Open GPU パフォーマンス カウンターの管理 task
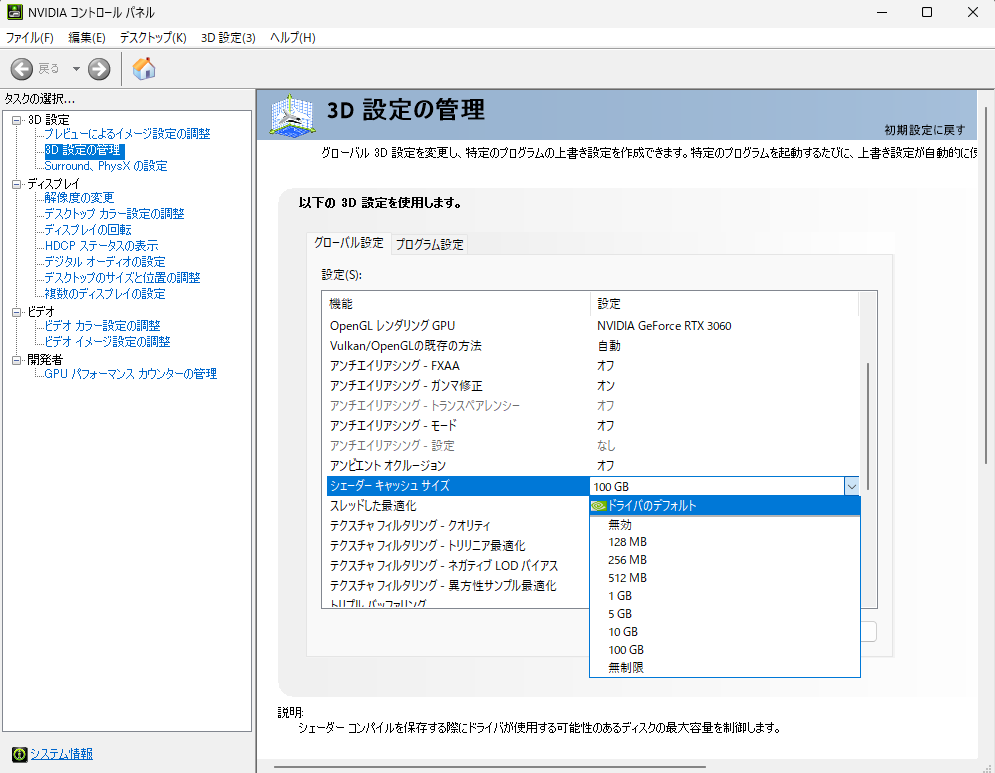Image resolution: width=995 pixels, height=773 pixels. coord(131,374)
